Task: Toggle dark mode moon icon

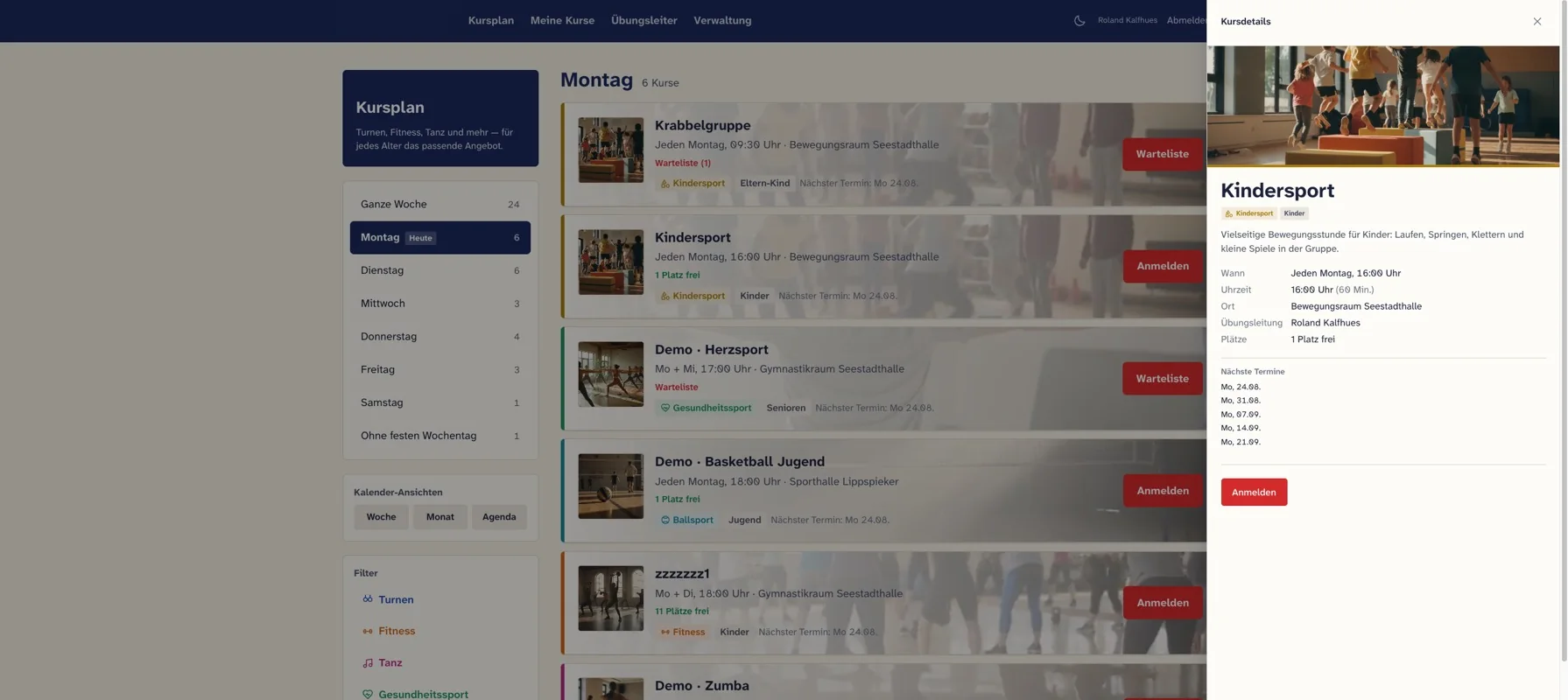Action: click(x=1079, y=21)
